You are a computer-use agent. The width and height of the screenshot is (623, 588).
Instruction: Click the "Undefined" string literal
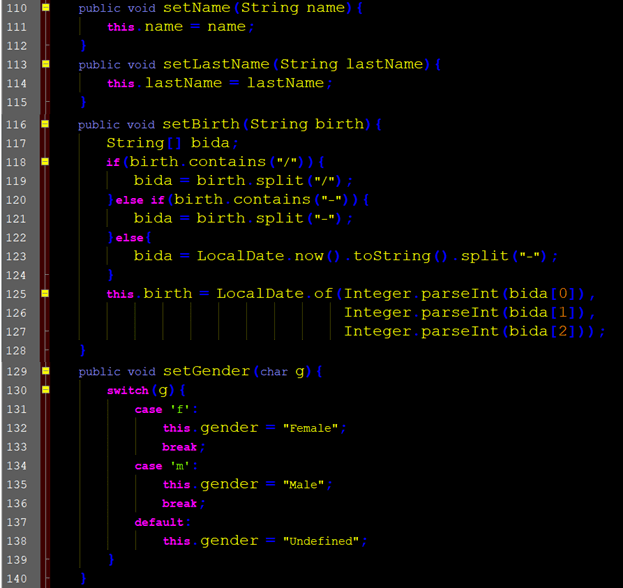click(x=321, y=541)
